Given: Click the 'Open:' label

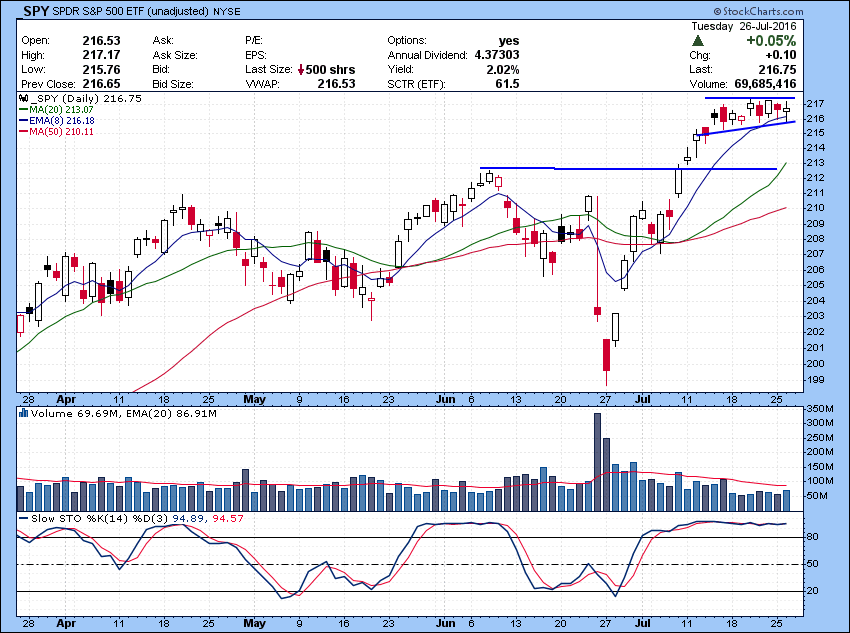Looking at the screenshot, I should [x=35, y=41].
